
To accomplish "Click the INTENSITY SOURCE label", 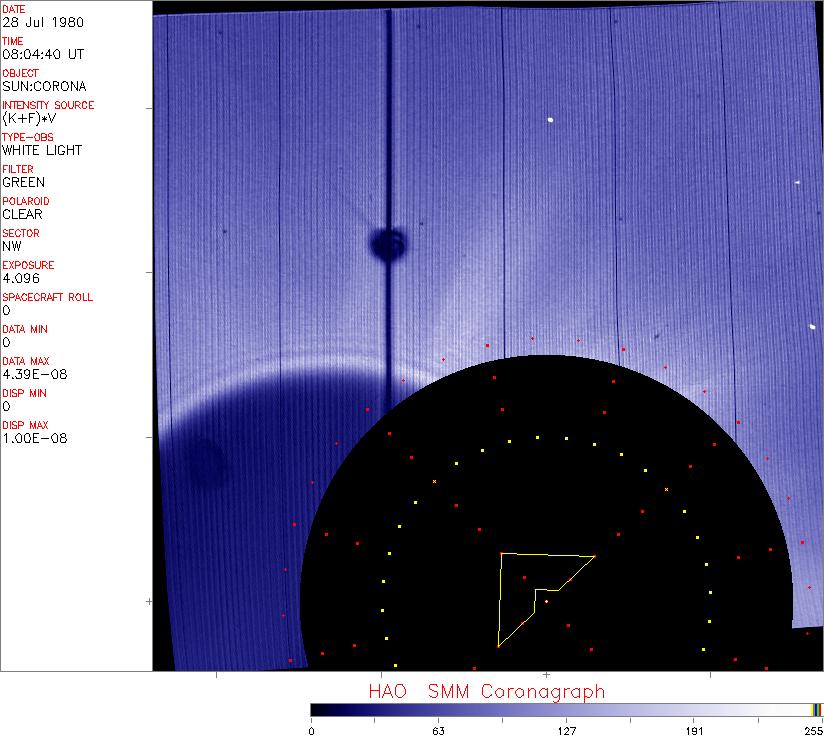I will pos(48,105).
